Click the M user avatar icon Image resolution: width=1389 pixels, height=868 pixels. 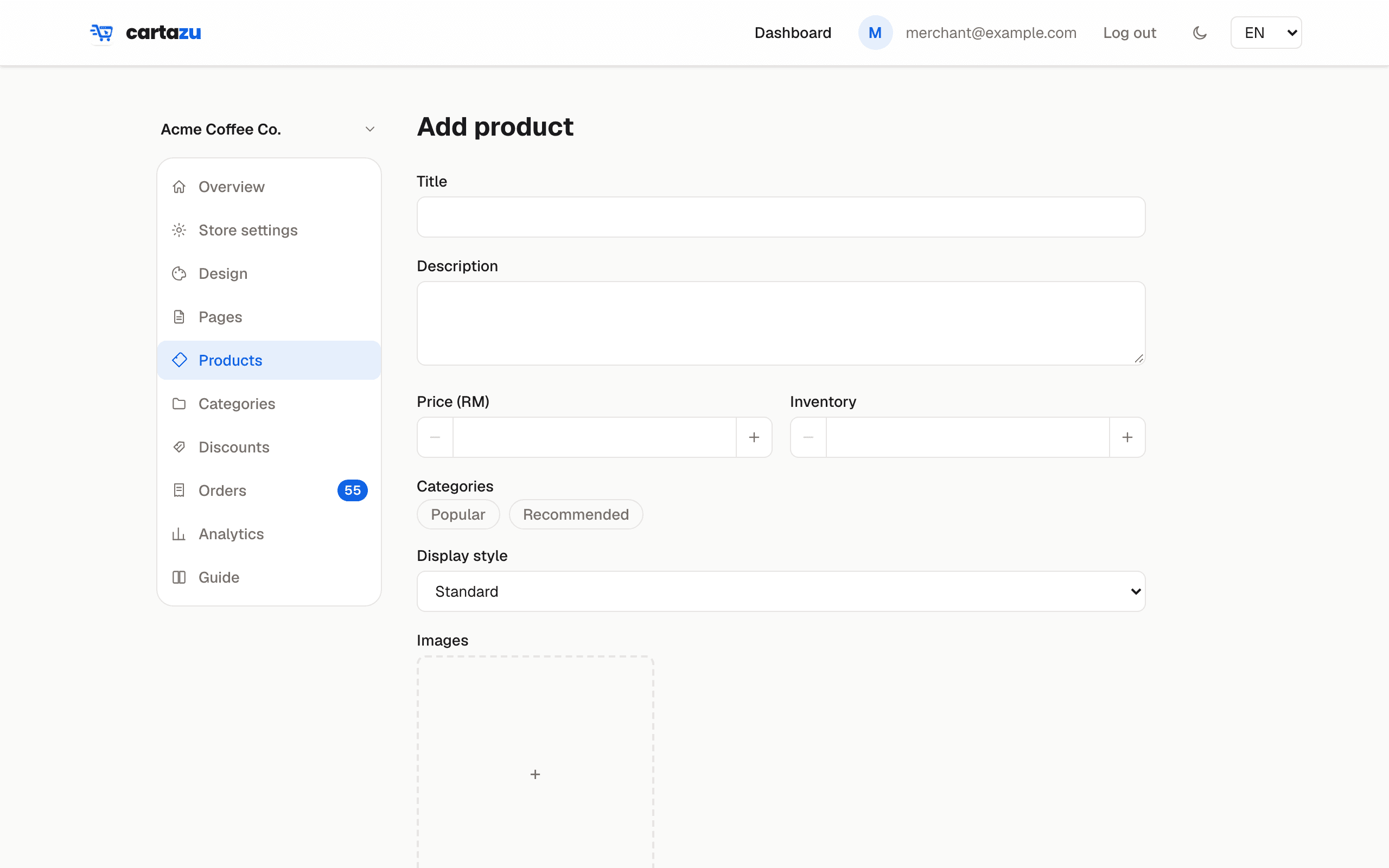pyautogui.click(x=875, y=33)
